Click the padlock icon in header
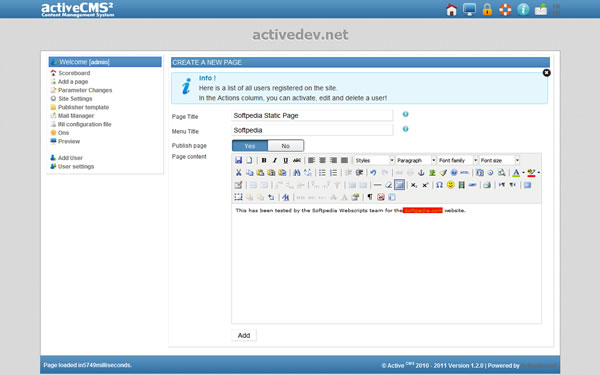 tap(487, 9)
